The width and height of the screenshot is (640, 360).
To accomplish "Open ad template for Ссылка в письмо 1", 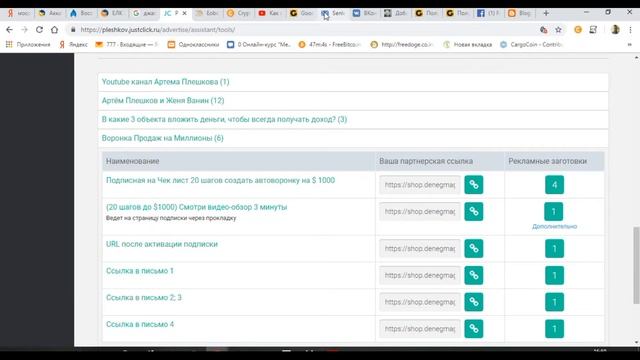I will click(x=554, y=275).
